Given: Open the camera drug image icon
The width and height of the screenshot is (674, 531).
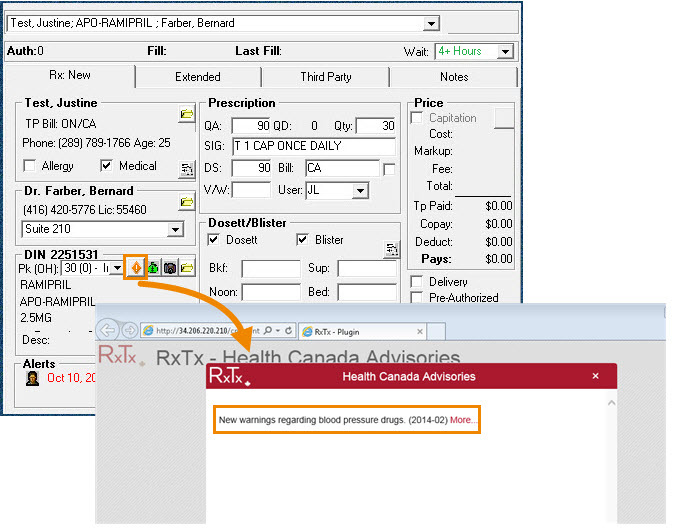Looking at the screenshot, I should (170, 268).
